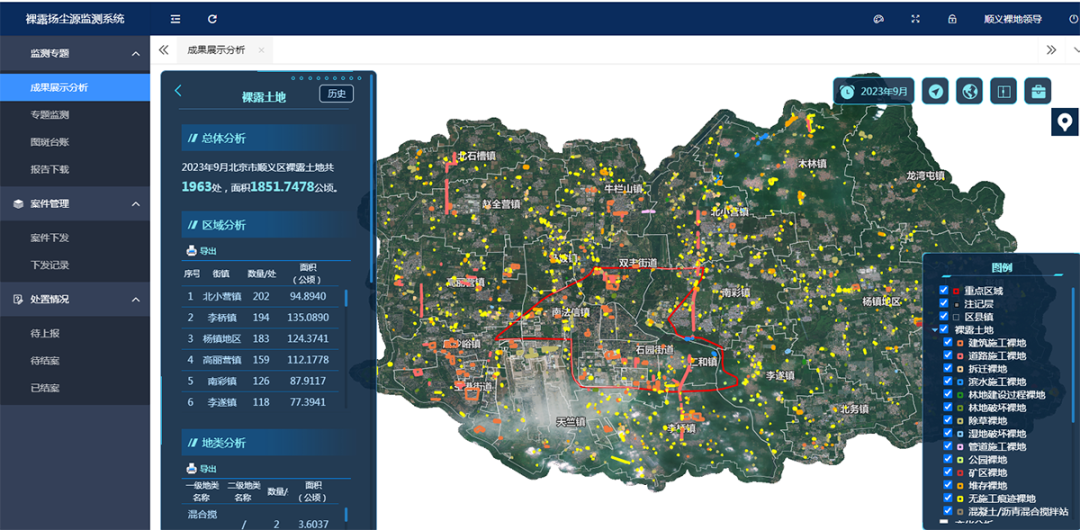
Task: Disable the 矿区裸地 layer checkbox
Action: (x=948, y=473)
